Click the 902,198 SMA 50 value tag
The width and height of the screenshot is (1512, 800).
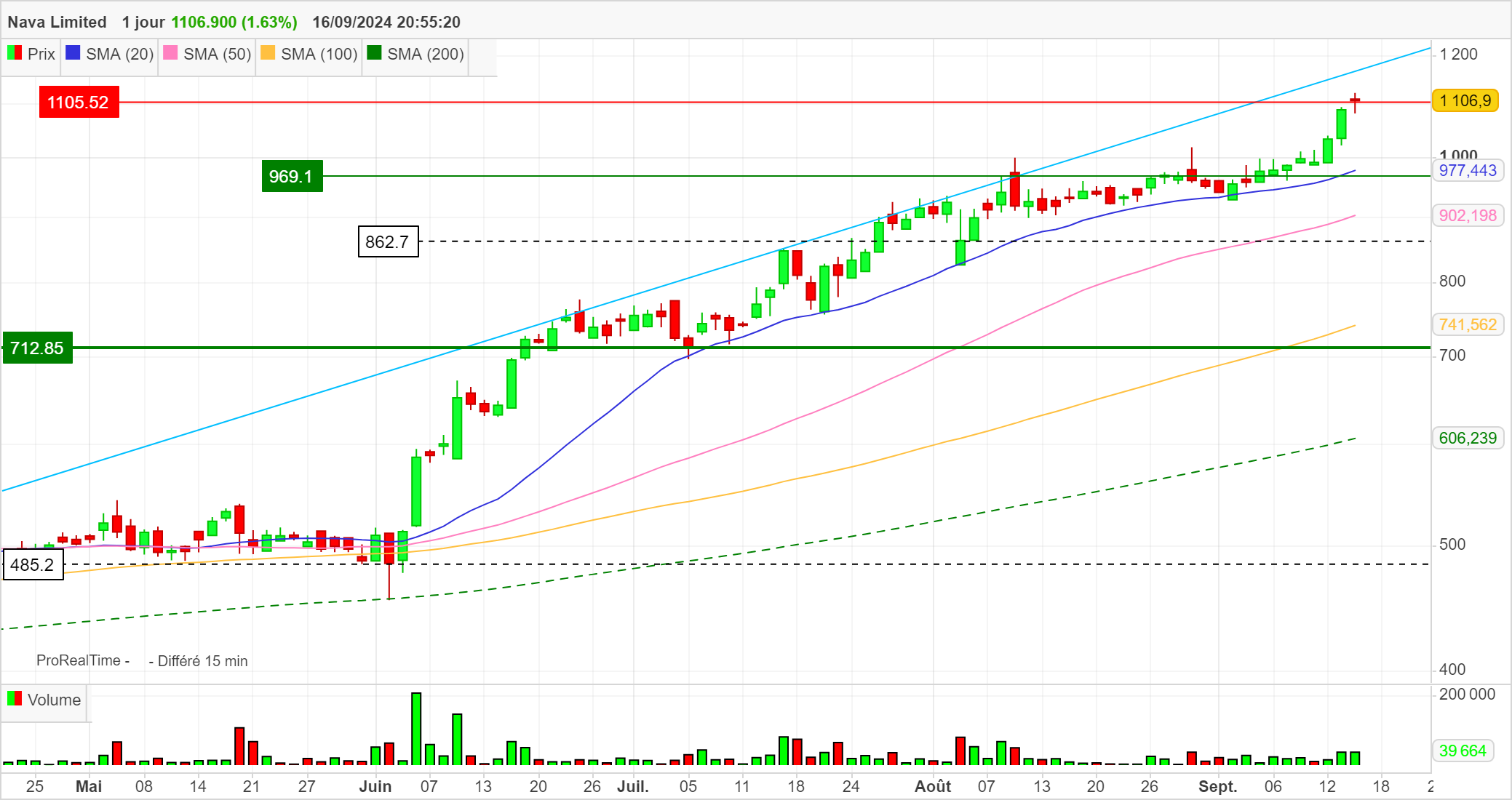click(1468, 215)
